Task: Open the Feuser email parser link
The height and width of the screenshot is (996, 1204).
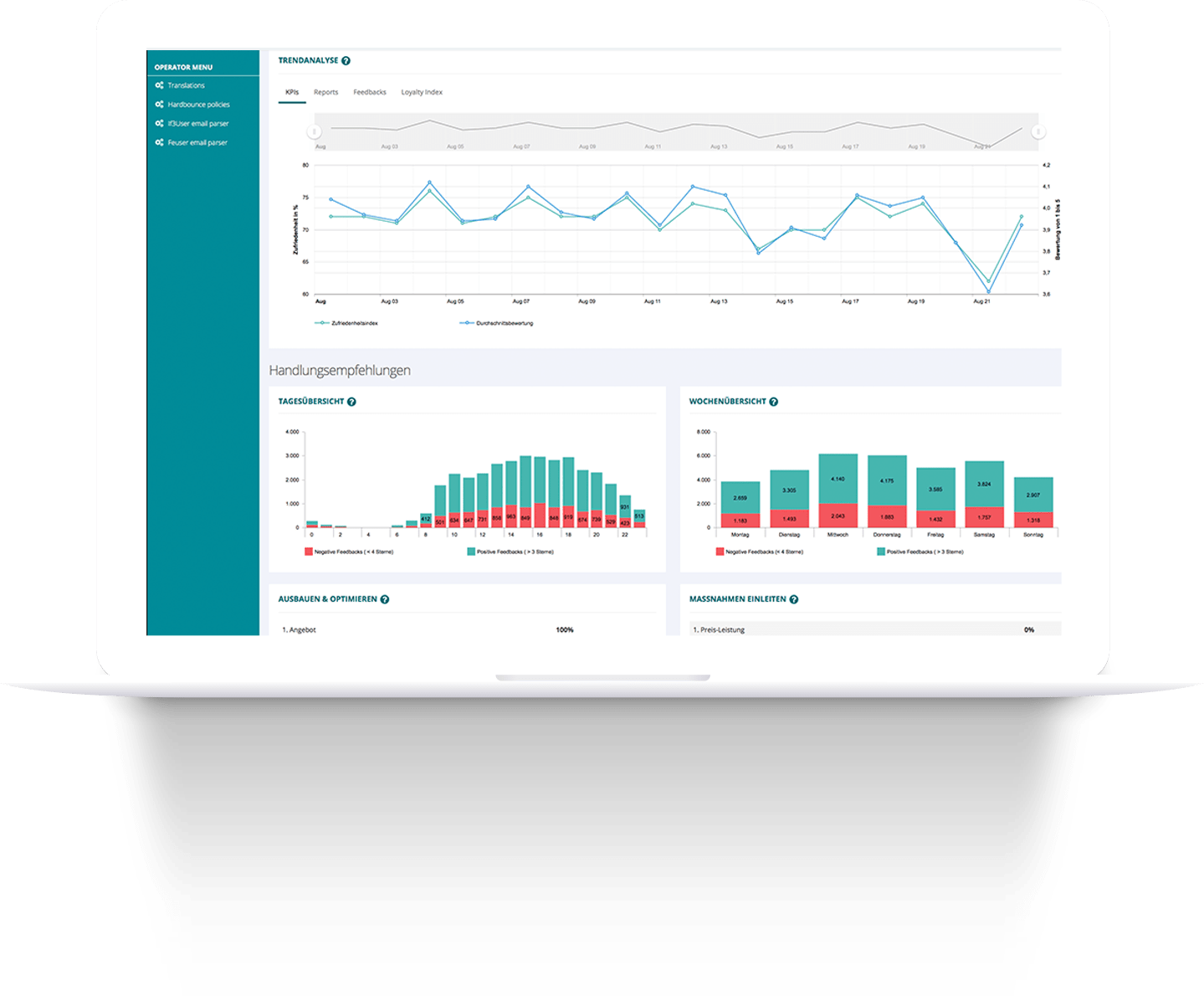Action: (197, 143)
